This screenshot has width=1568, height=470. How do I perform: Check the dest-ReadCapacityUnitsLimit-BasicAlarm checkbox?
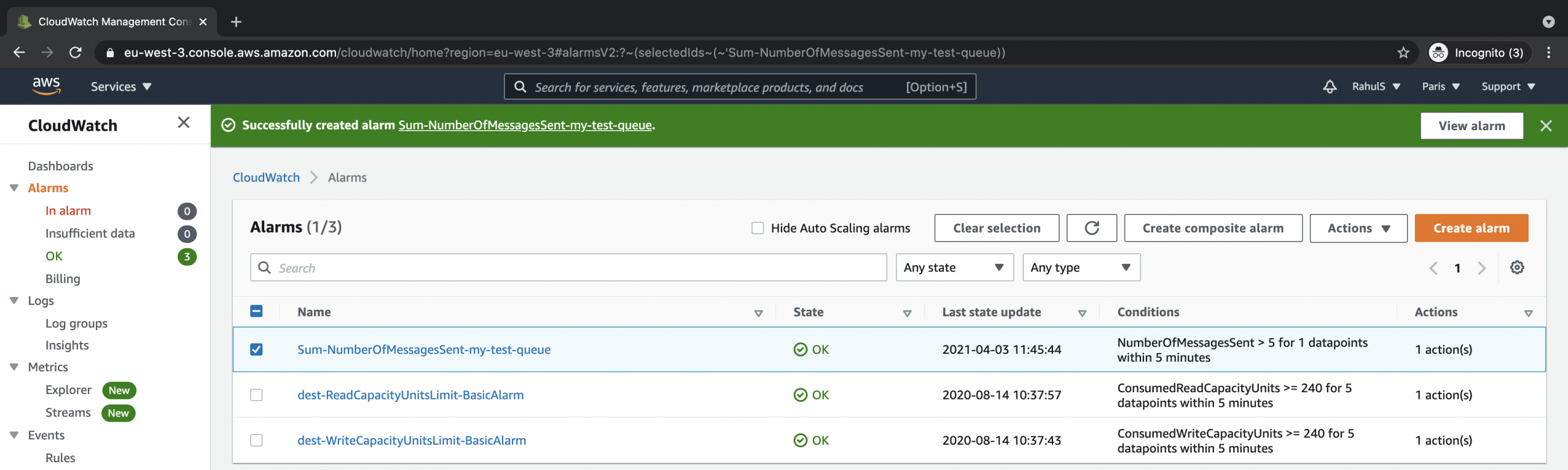tap(256, 395)
